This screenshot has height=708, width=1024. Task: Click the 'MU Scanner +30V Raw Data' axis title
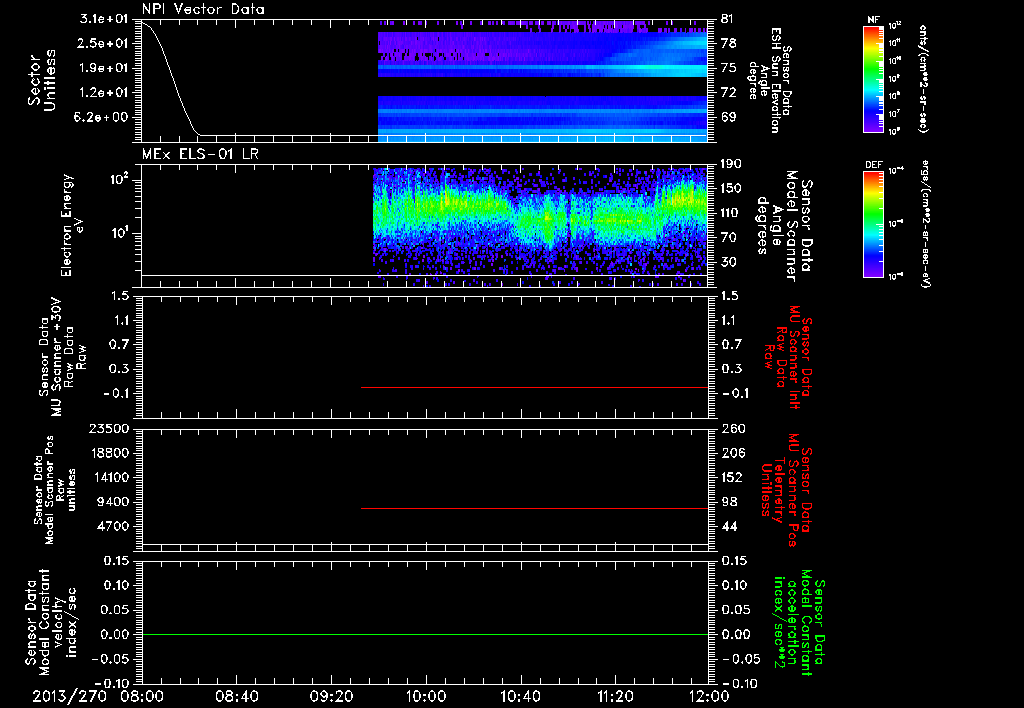click(61, 357)
